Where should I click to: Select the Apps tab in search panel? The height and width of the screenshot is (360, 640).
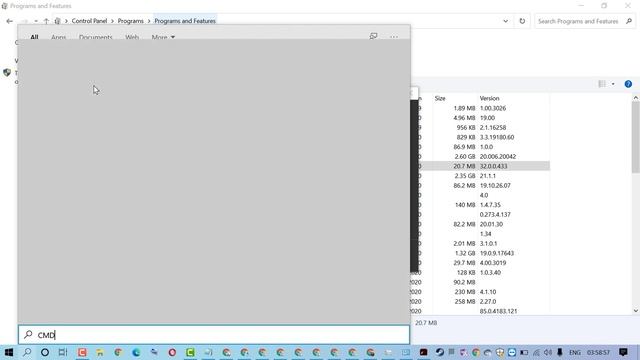(x=58, y=37)
